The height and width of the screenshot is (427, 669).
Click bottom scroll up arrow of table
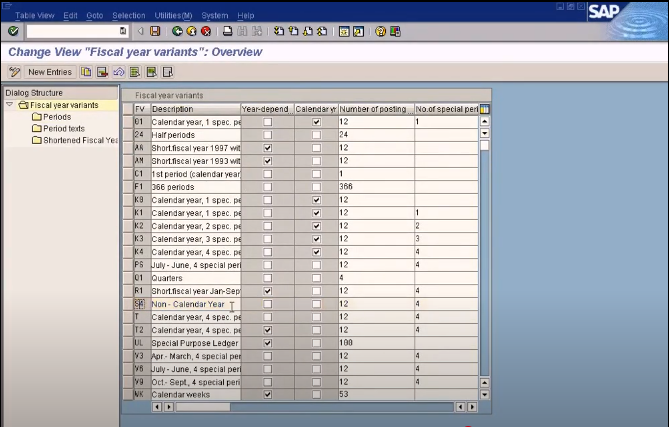tap(484, 383)
